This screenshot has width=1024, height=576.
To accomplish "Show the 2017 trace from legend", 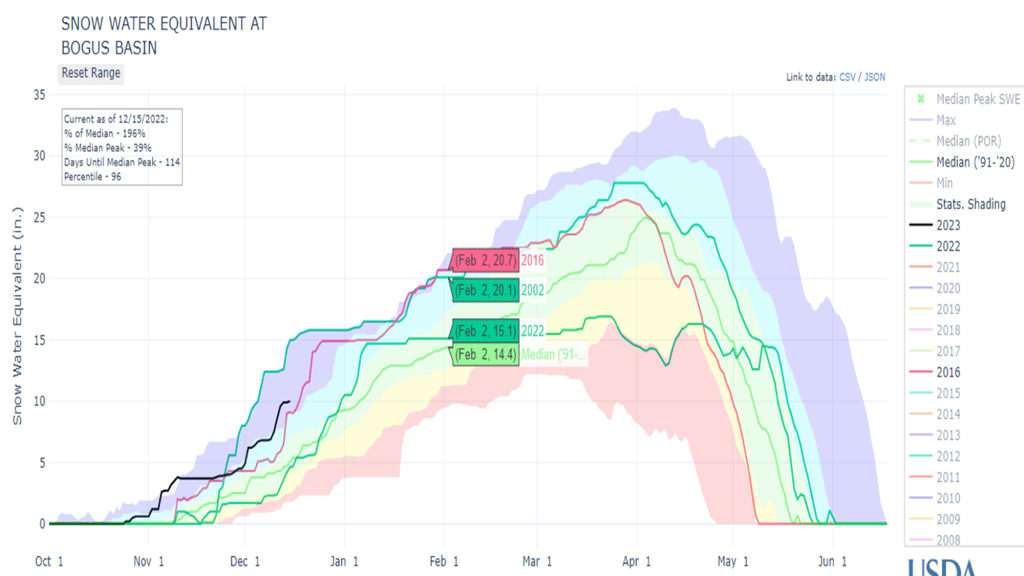I will (x=948, y=351).
